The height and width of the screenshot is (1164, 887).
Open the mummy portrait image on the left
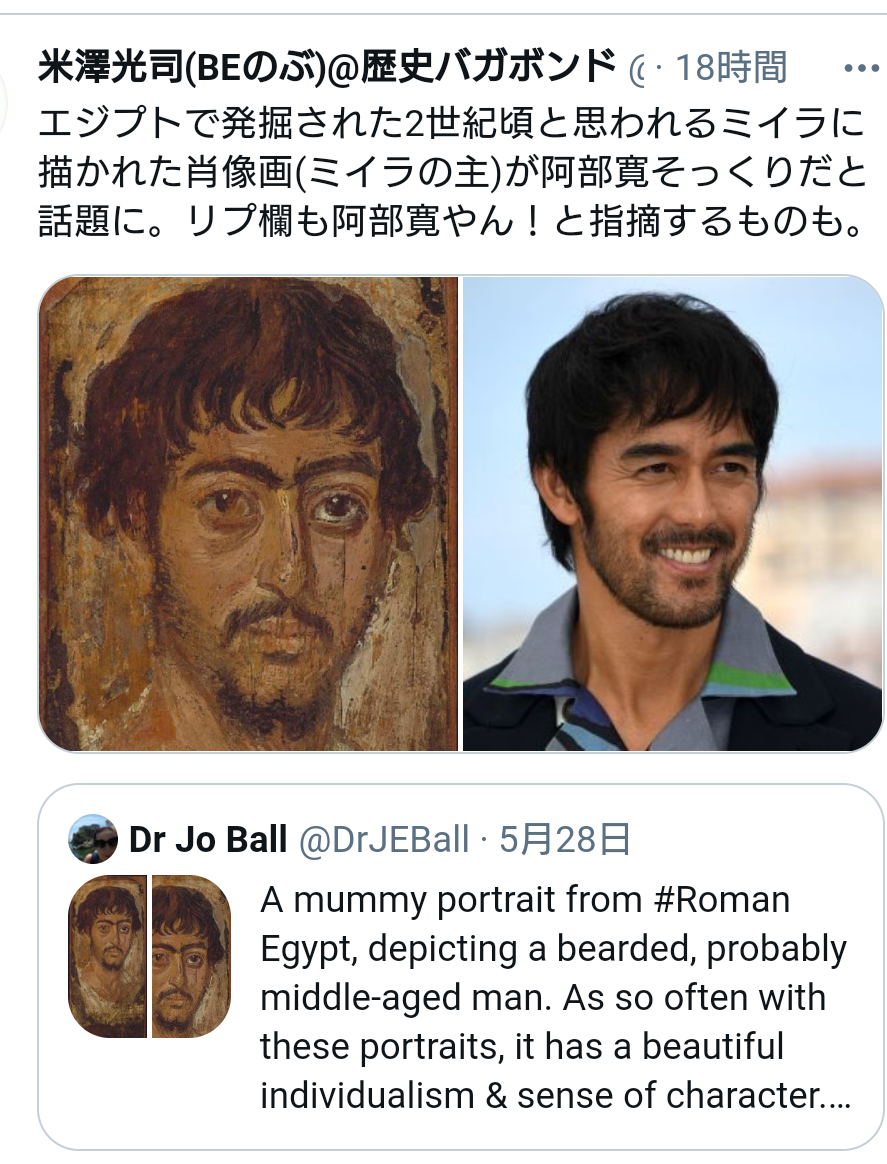pyautogui.click(x=248, y=514)
